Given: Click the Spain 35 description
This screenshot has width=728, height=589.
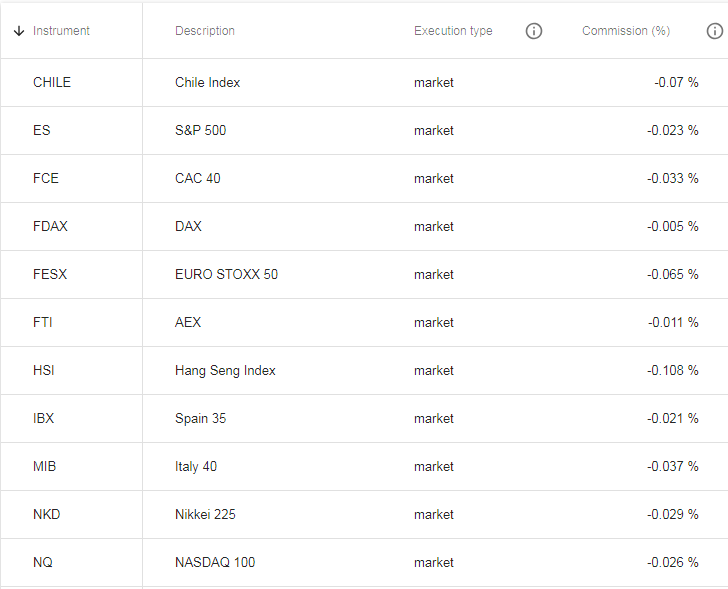Looking at the screenshot, I should click(201, 418).
